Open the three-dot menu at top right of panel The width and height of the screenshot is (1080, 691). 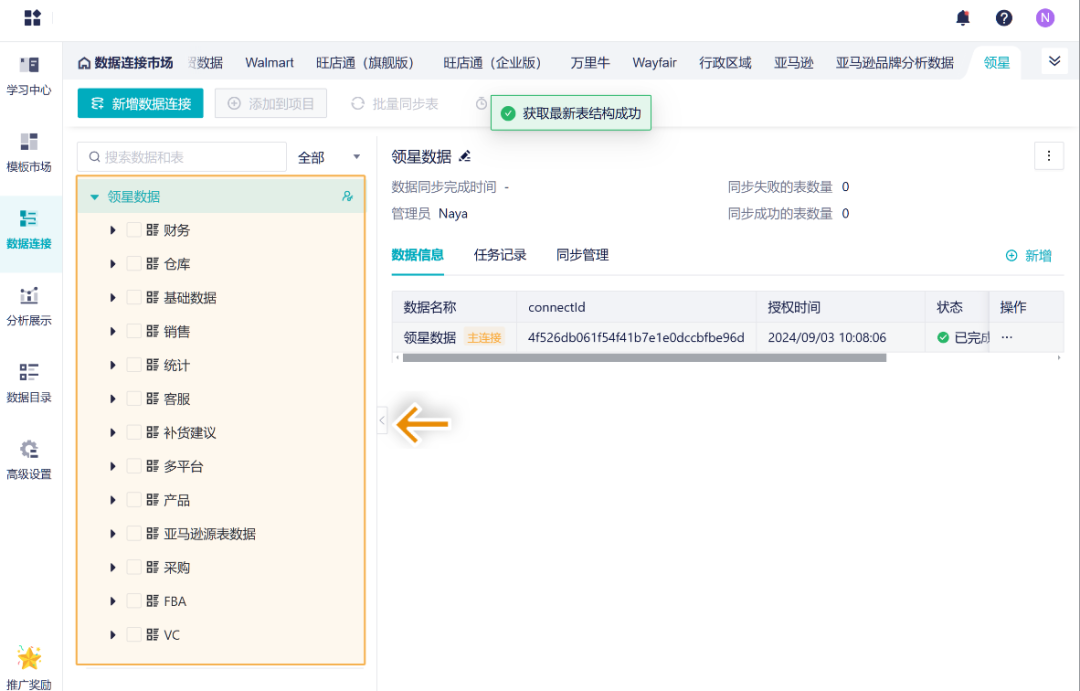1049,156
